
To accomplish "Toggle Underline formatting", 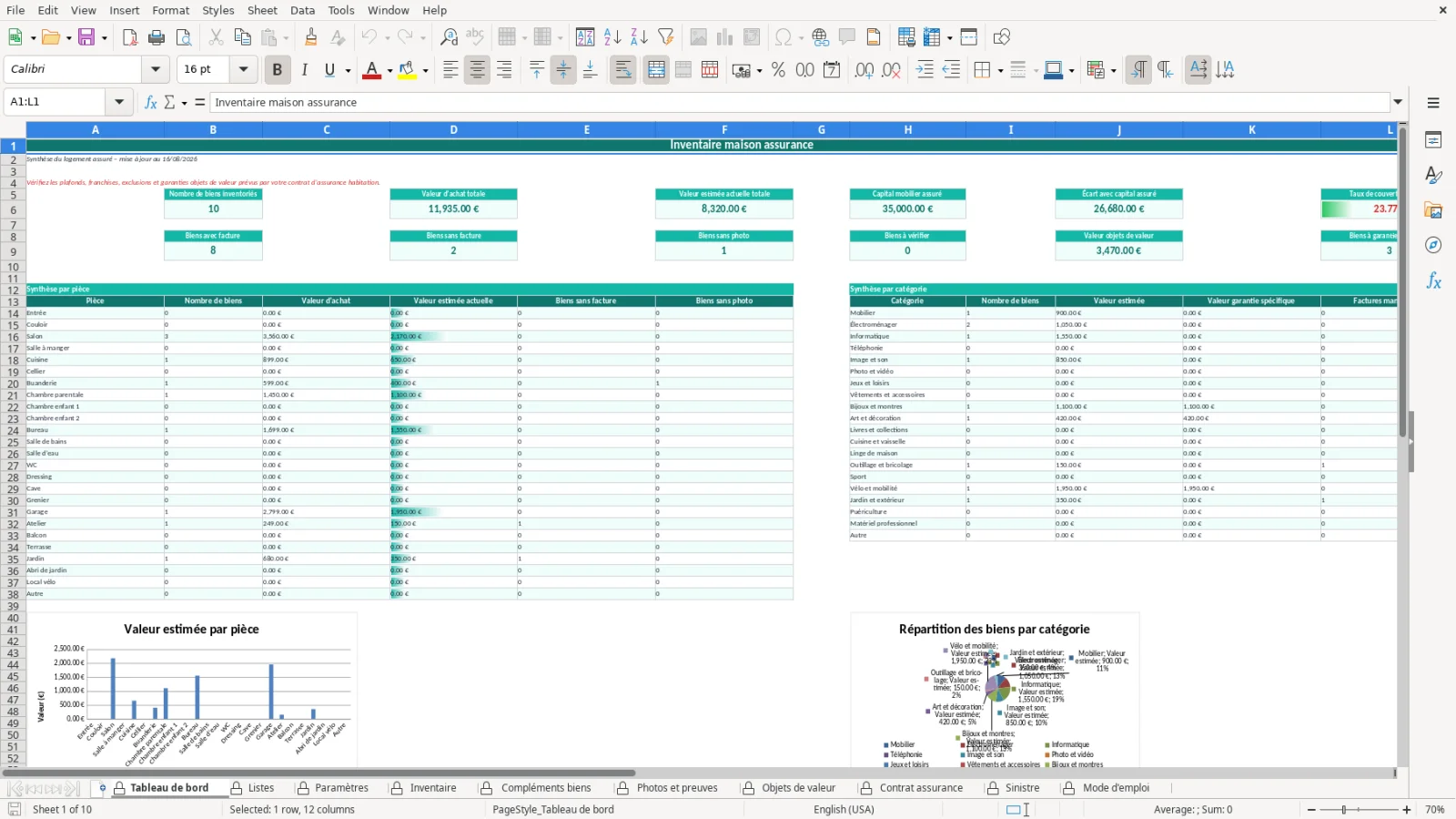I will click(329, 70).
